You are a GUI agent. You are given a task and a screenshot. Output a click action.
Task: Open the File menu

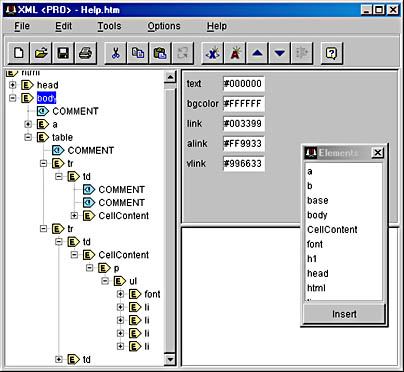pos(22,26)
